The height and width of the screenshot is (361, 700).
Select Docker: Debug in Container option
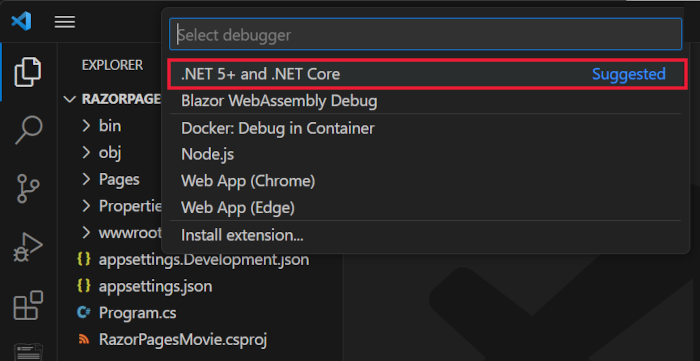click(425, 129)
